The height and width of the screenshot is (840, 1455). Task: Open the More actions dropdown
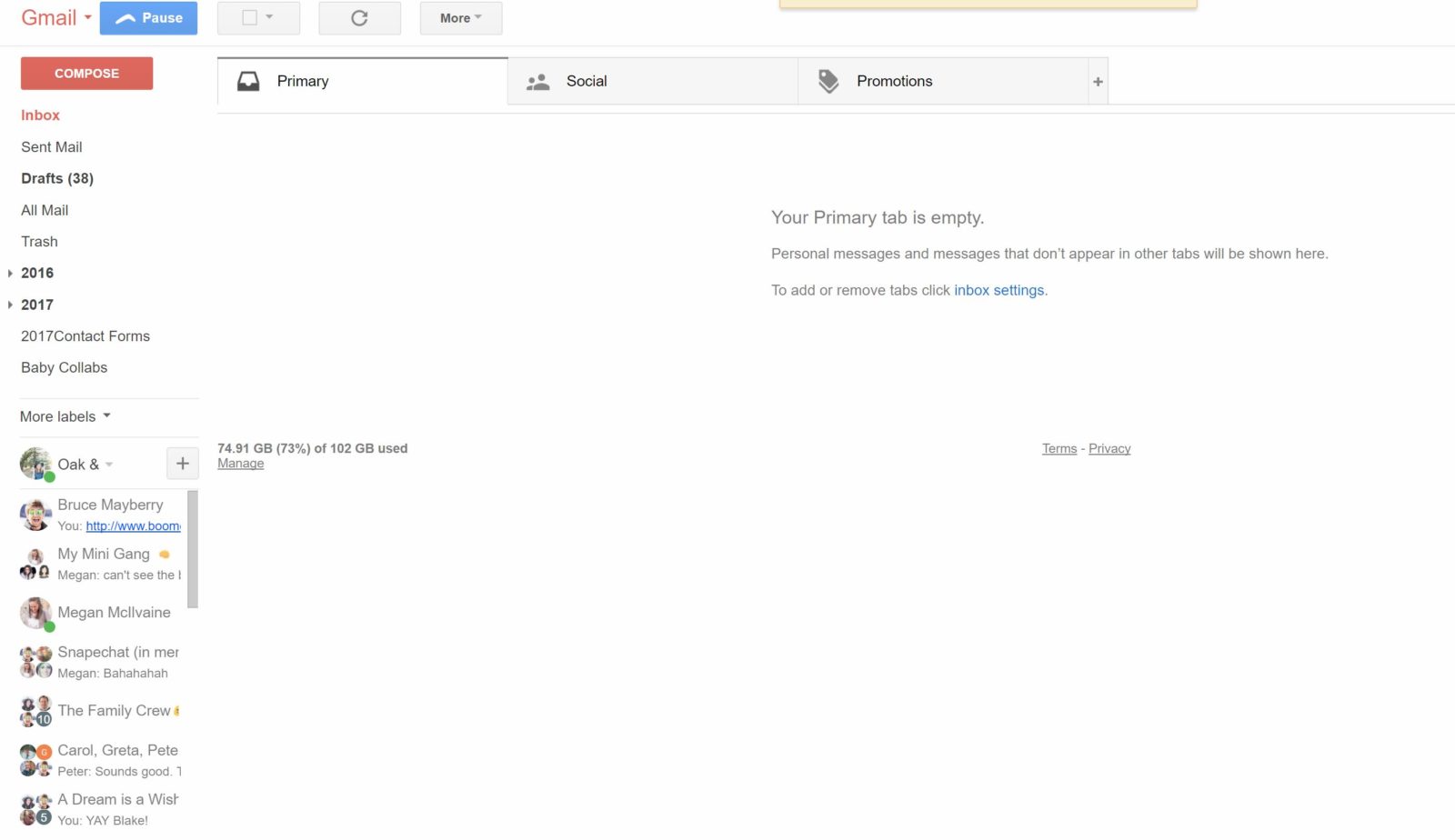(460, 17)
